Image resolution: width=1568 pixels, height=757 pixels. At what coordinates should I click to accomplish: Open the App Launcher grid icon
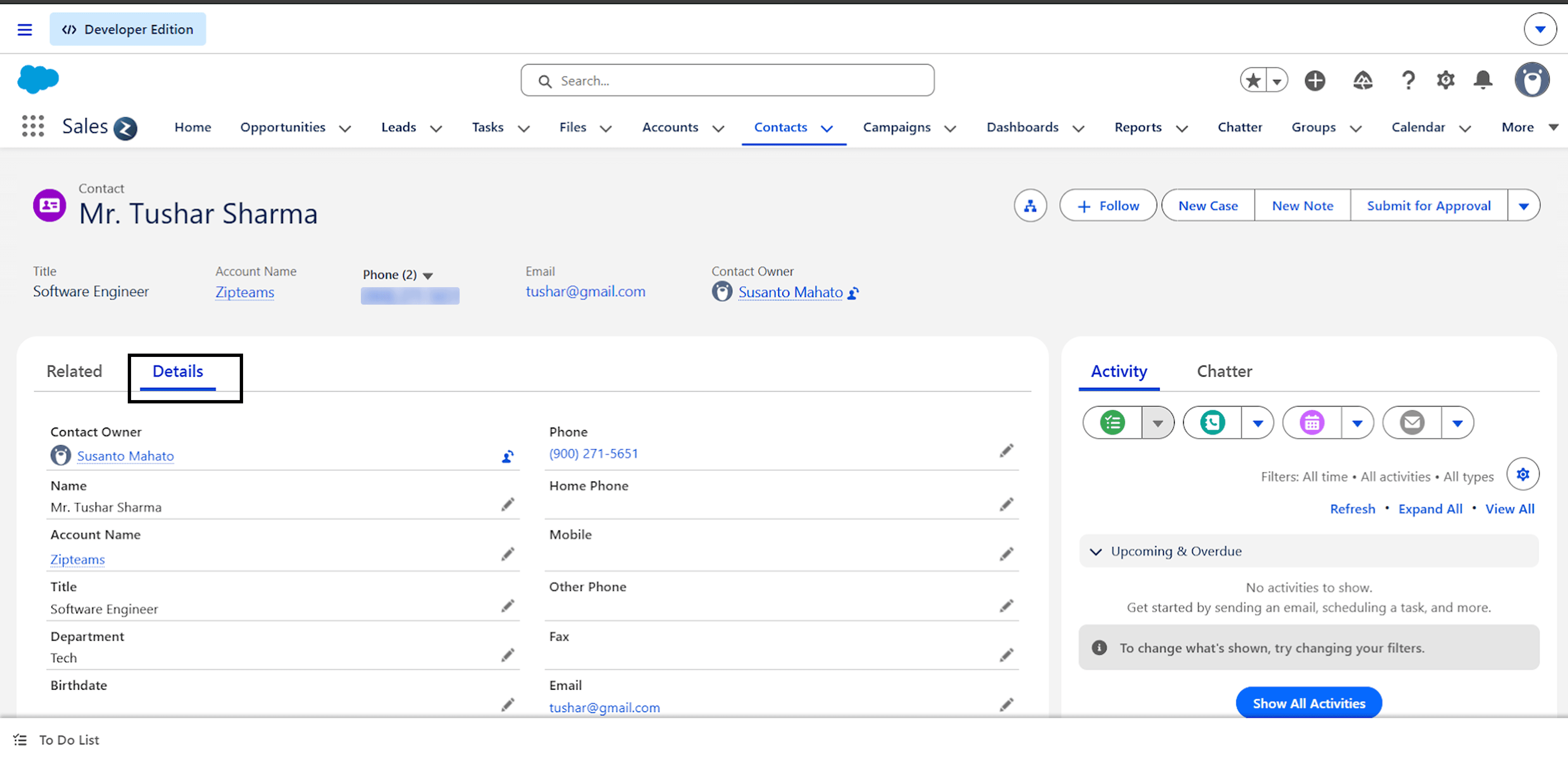[x=33, y=126]
